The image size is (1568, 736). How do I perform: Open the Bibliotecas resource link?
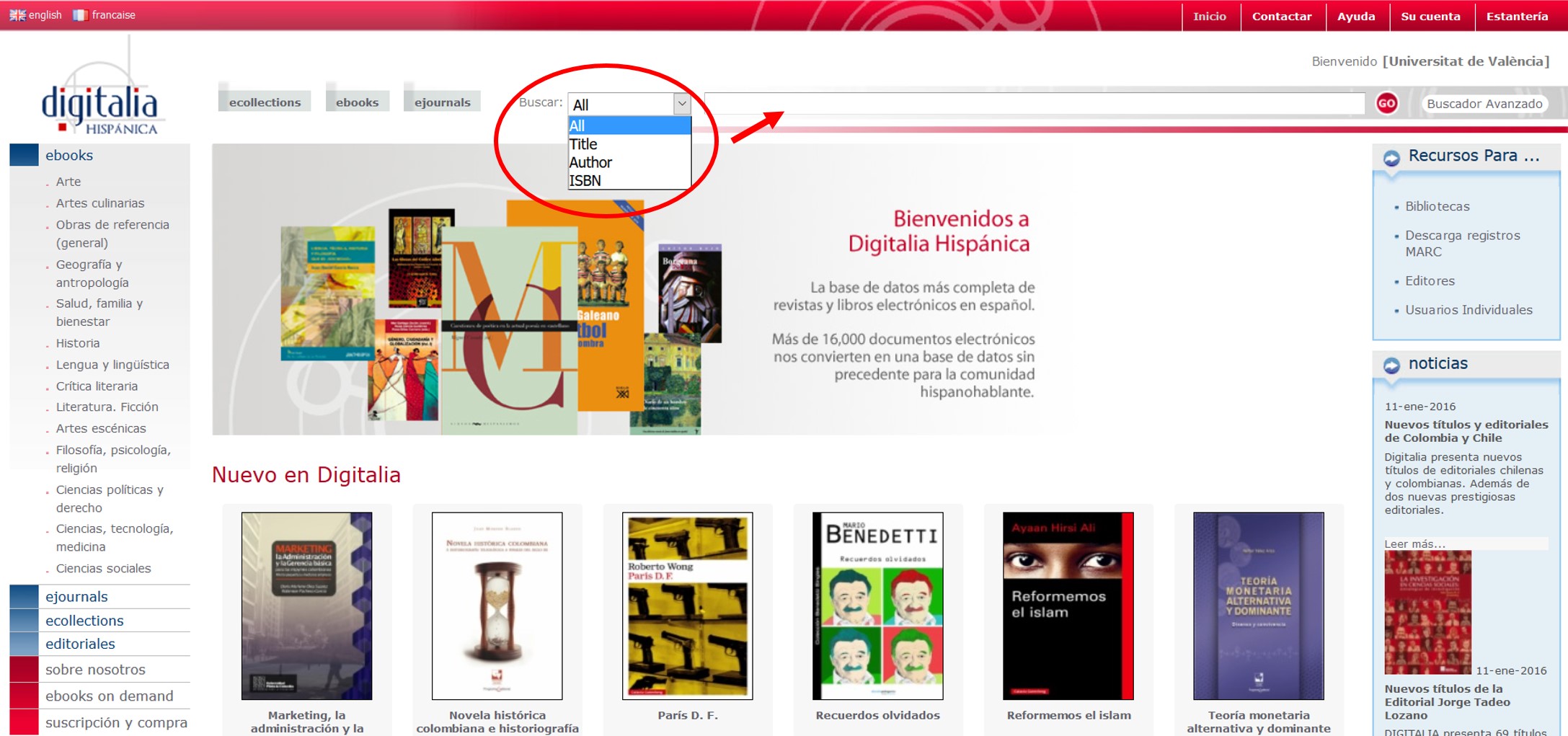point(1437,206)
